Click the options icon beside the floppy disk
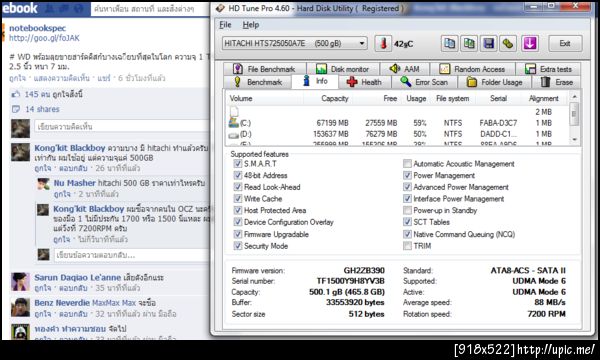Viewport: 600px width, 360px height. (508, 44)
